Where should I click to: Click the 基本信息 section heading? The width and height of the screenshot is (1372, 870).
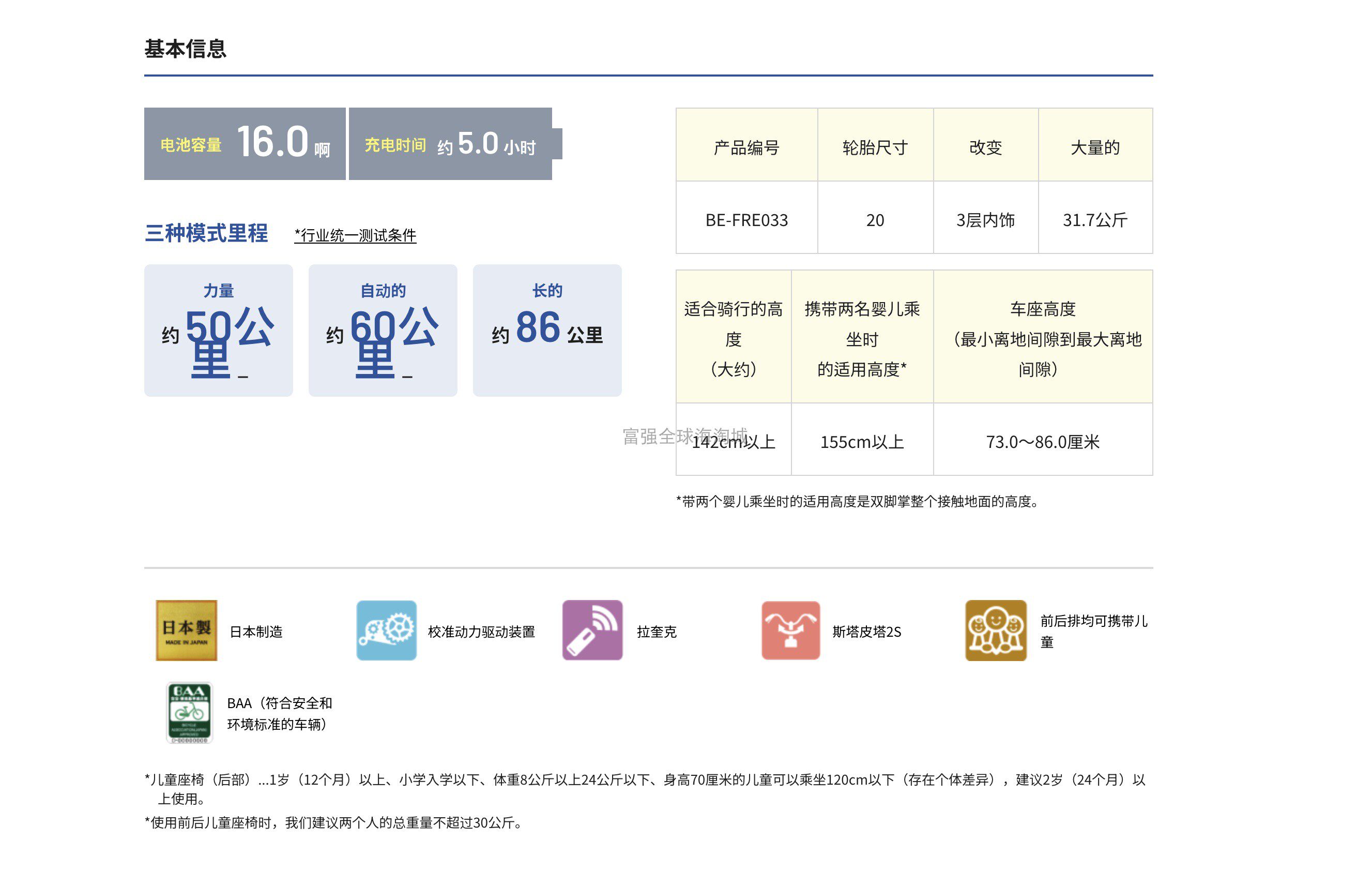click(x=185, y=49)
